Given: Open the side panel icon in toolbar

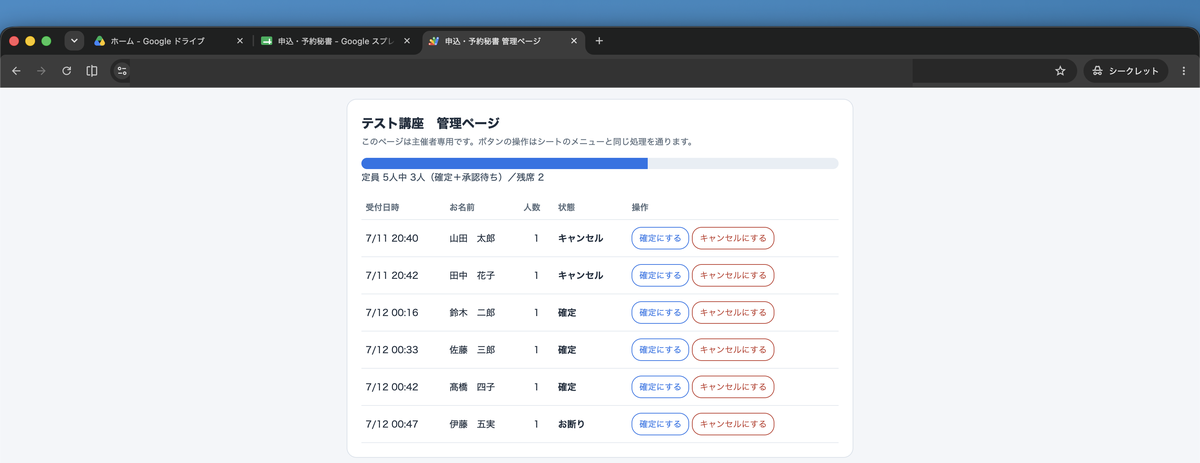Looking at the screenshot, I should click(x=92, y=71).
